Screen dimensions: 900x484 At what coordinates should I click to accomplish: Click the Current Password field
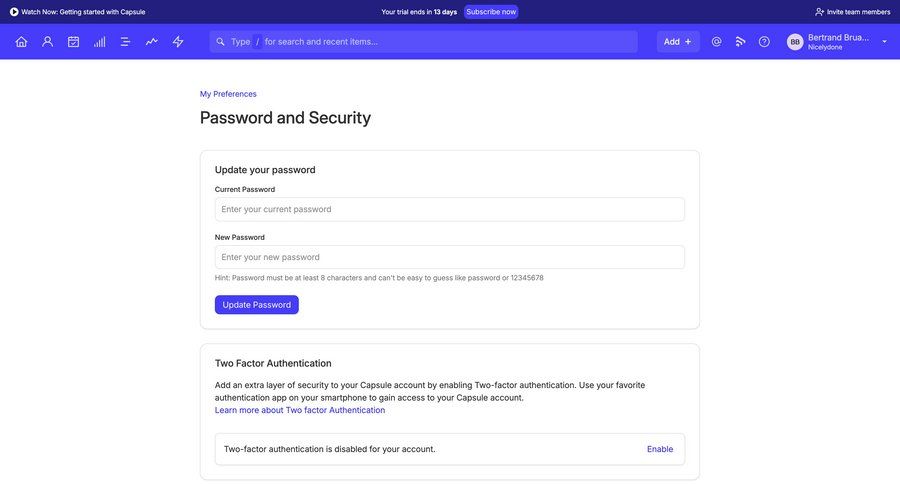(449, 209)
